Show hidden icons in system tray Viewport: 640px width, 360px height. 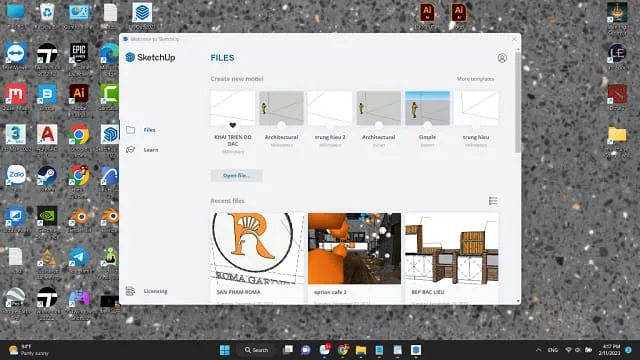click(x=539, y=350)
